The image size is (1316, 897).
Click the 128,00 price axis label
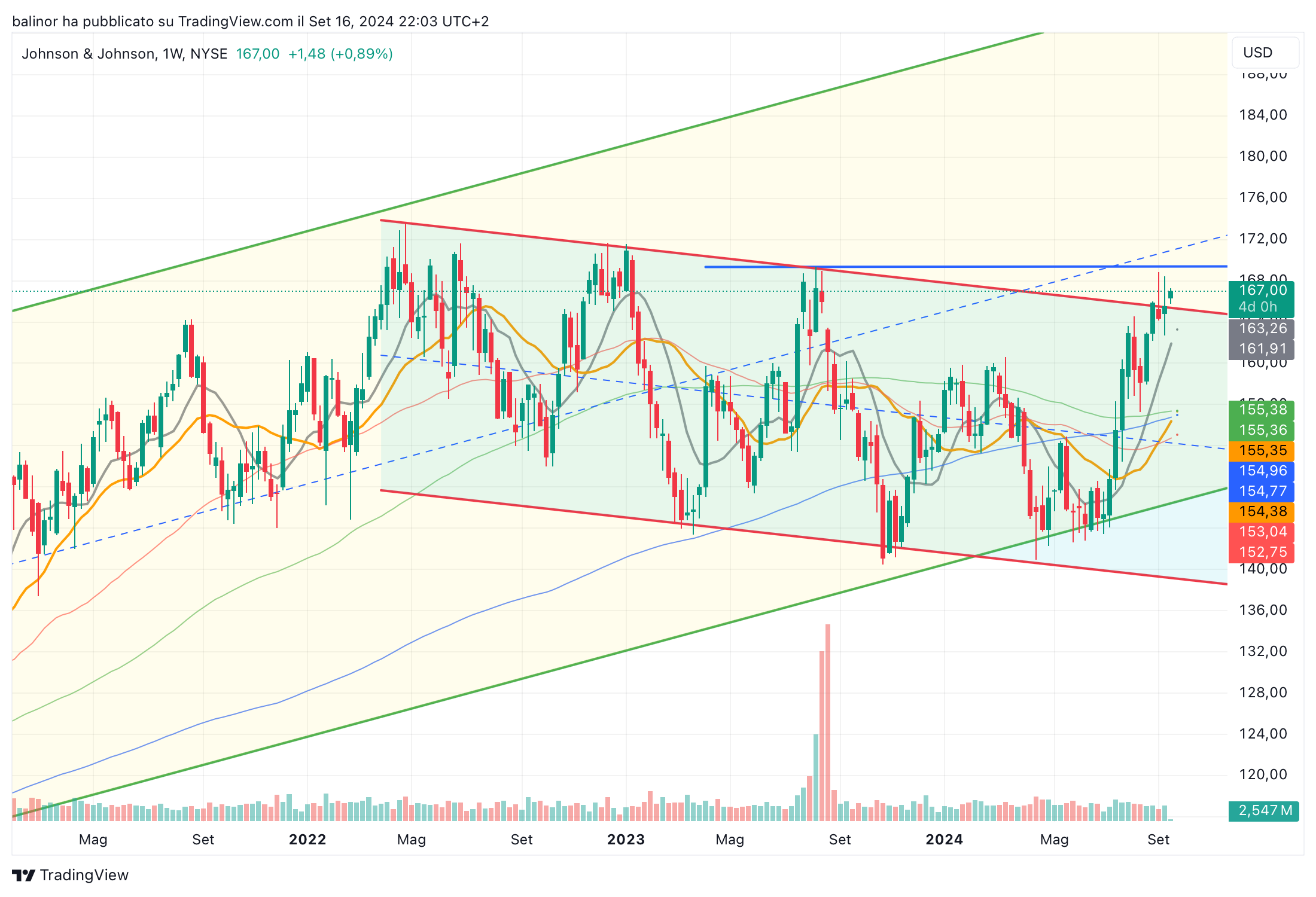click(1263, 692)
